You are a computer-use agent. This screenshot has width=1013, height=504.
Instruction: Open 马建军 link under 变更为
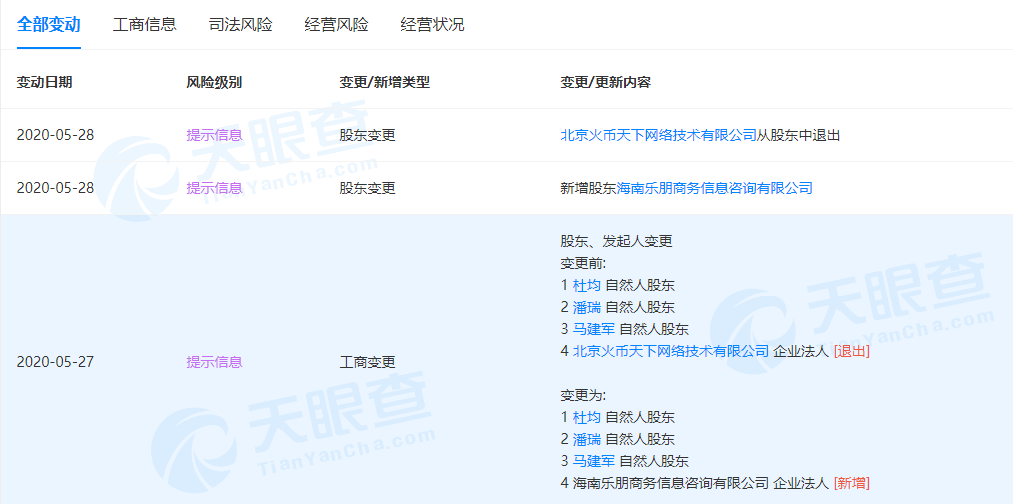[594, 461]
